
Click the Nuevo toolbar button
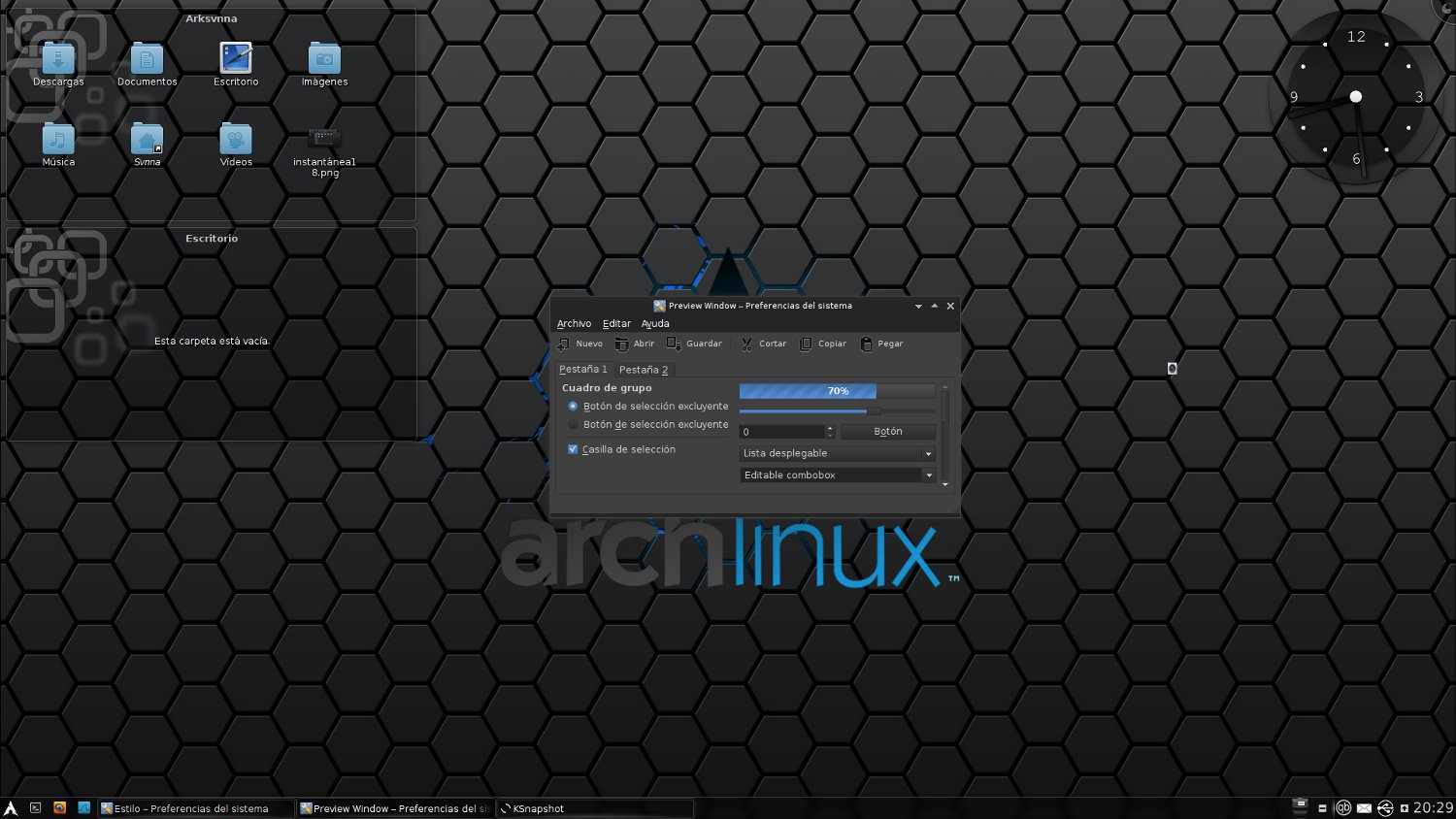pos(579,344)
